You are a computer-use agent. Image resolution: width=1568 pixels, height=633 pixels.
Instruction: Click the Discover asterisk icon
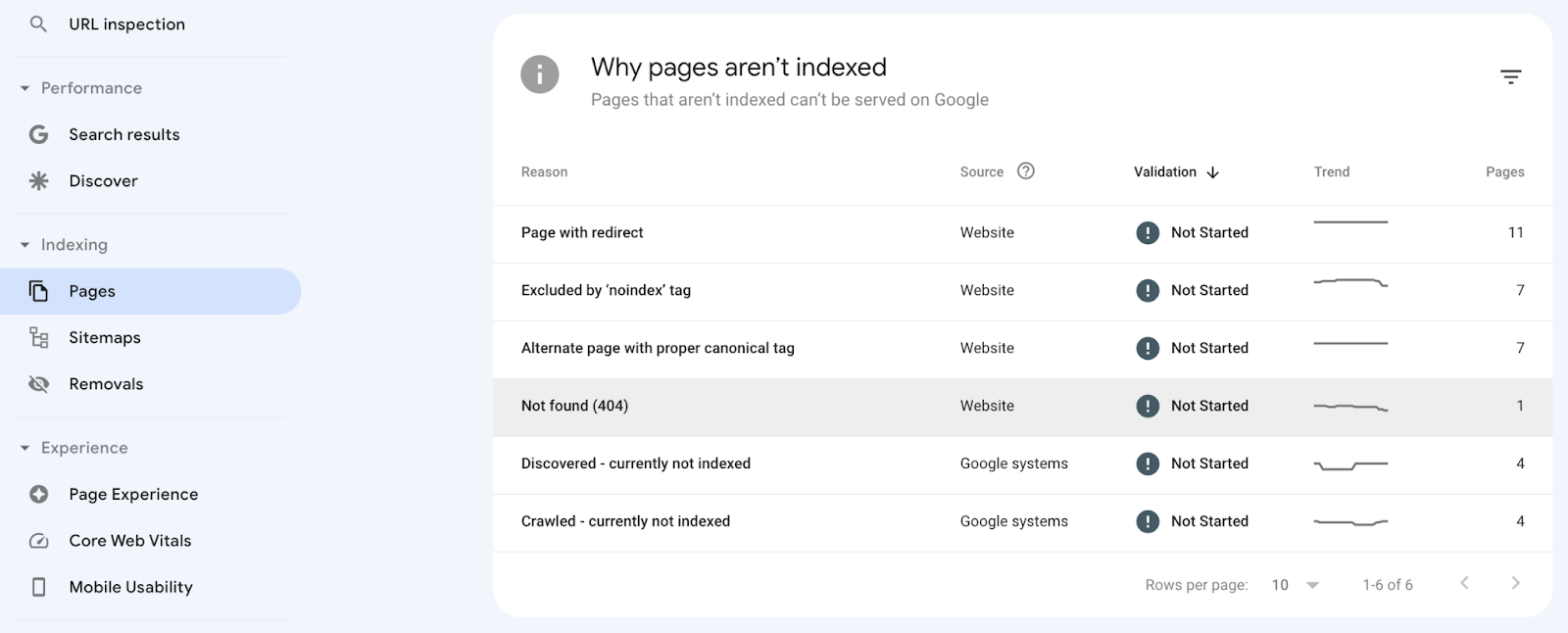coord(39,180)
